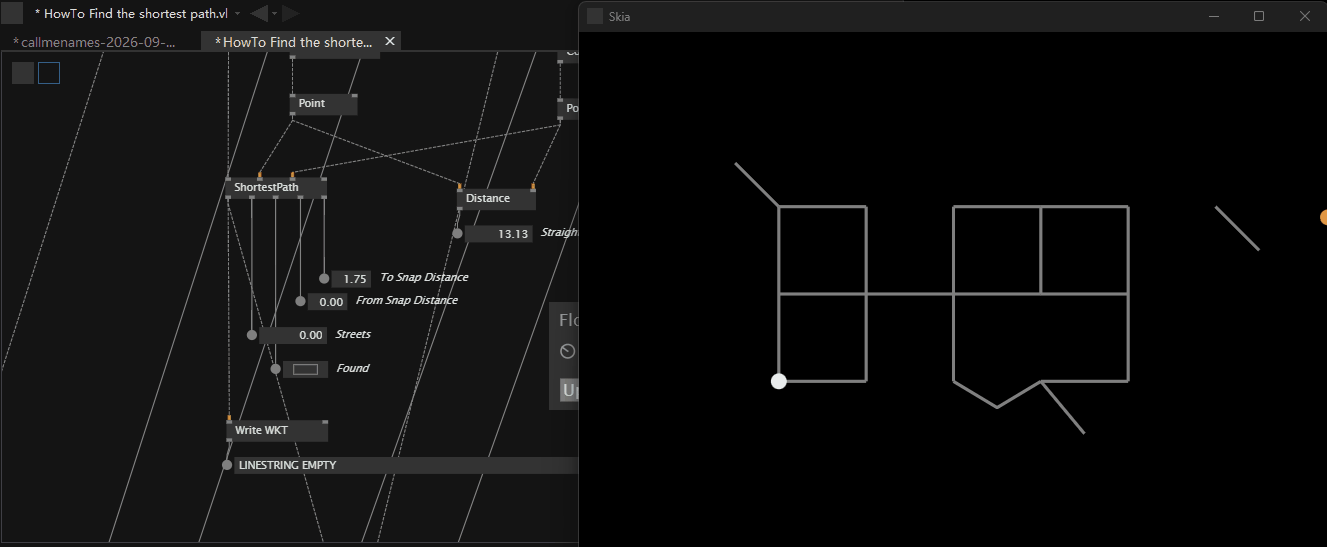The width and height of the screenshot is (1327, 547).
Task: Select the ShortestPath node
Action: click(277, 187)
